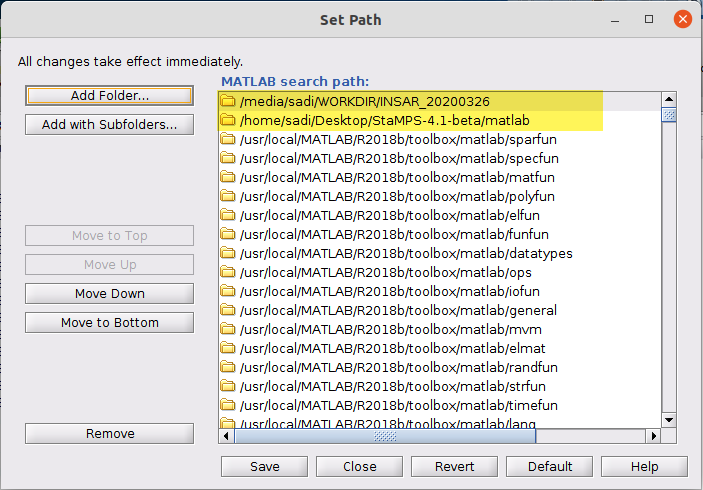The width and height of the screenshot is (703, 490).
Task: Select toolbox/matlab/ops path row
Action: click(440, 272)
